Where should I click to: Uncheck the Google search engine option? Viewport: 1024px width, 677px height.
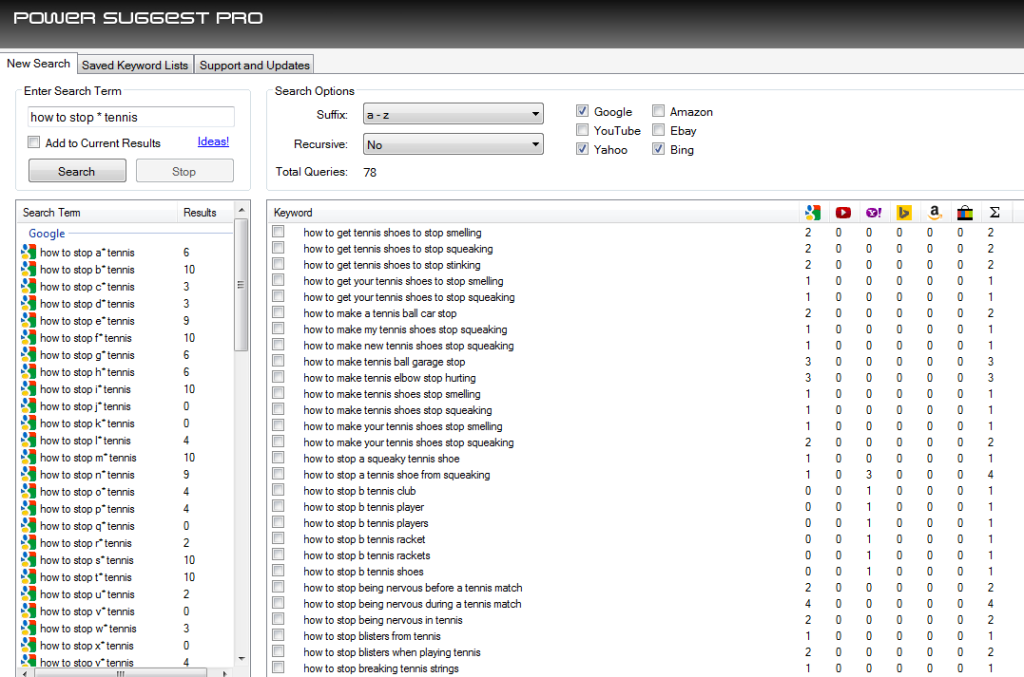tap(583, 111)
